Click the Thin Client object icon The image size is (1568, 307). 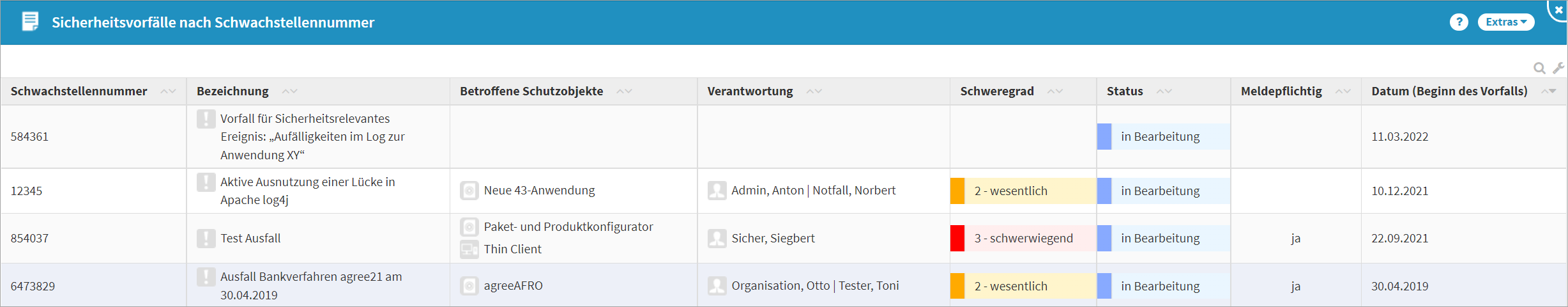tap(469, 249)
